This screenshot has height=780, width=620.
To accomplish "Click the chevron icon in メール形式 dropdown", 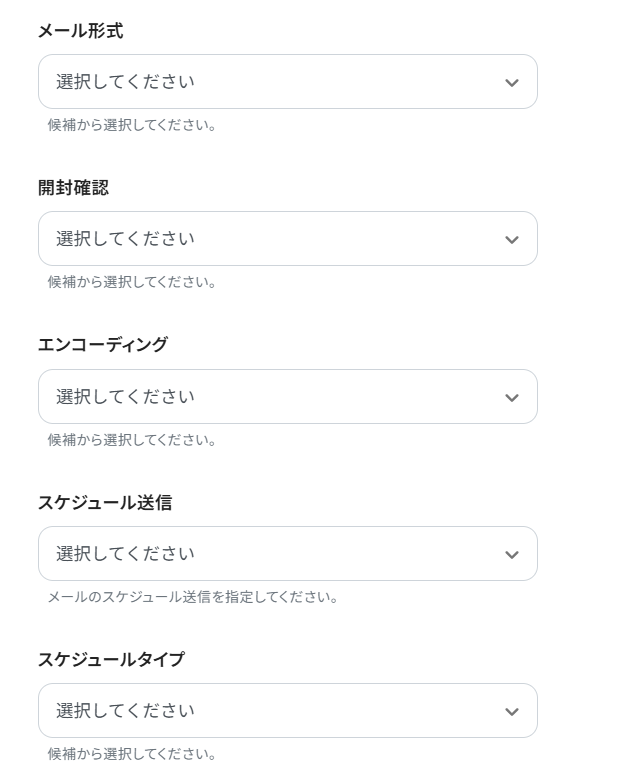I will tap(512, 83).
